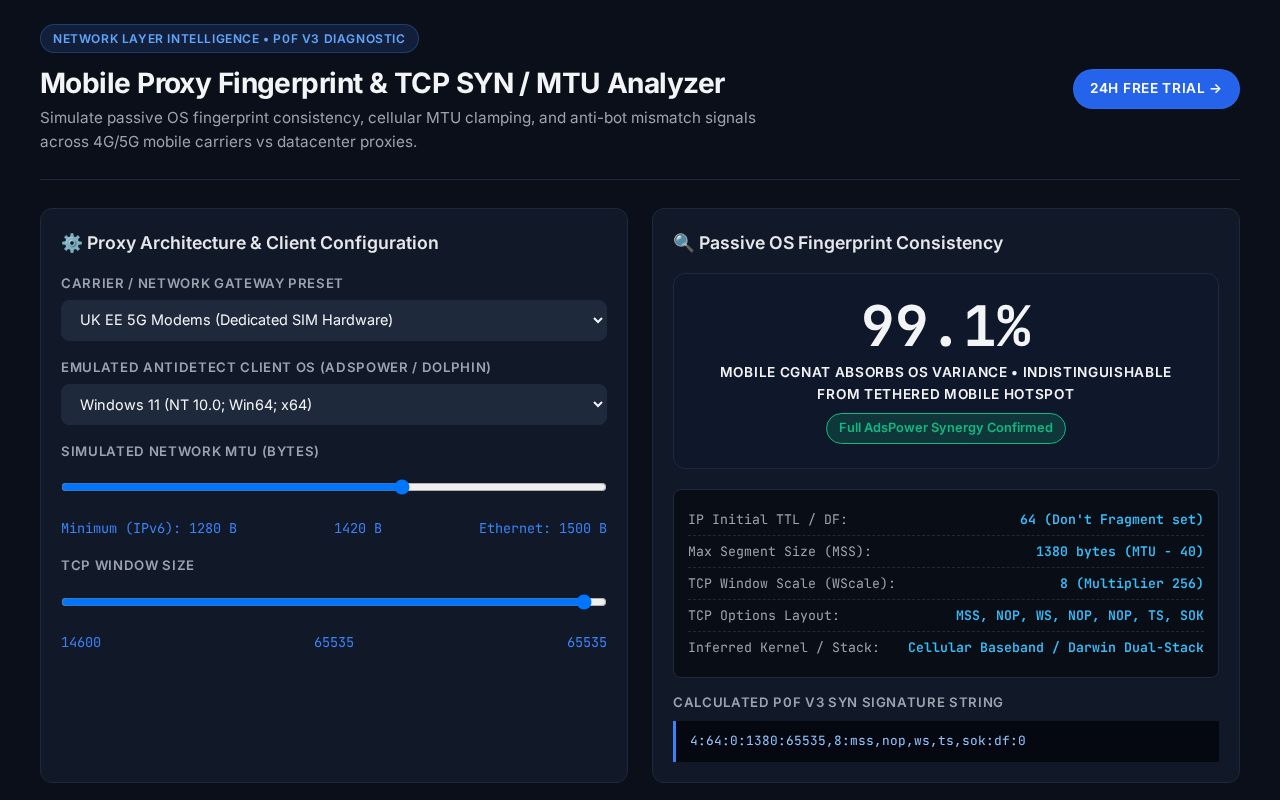Click the '8 (Multiplier 256)' value
Viewport: 1280px width, 800px height.
[1131, 583]
